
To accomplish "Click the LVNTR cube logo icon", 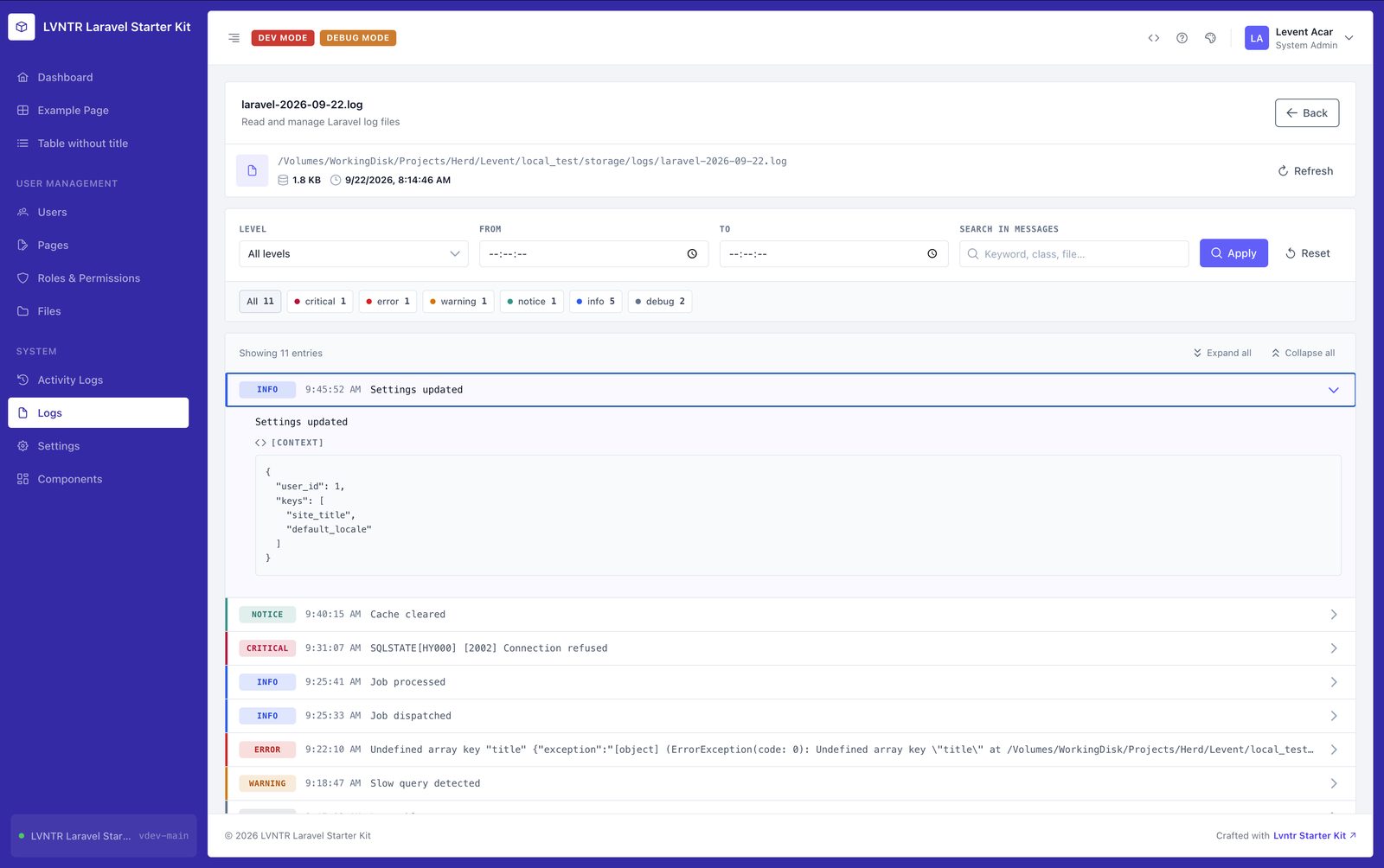I will [22, 27].
